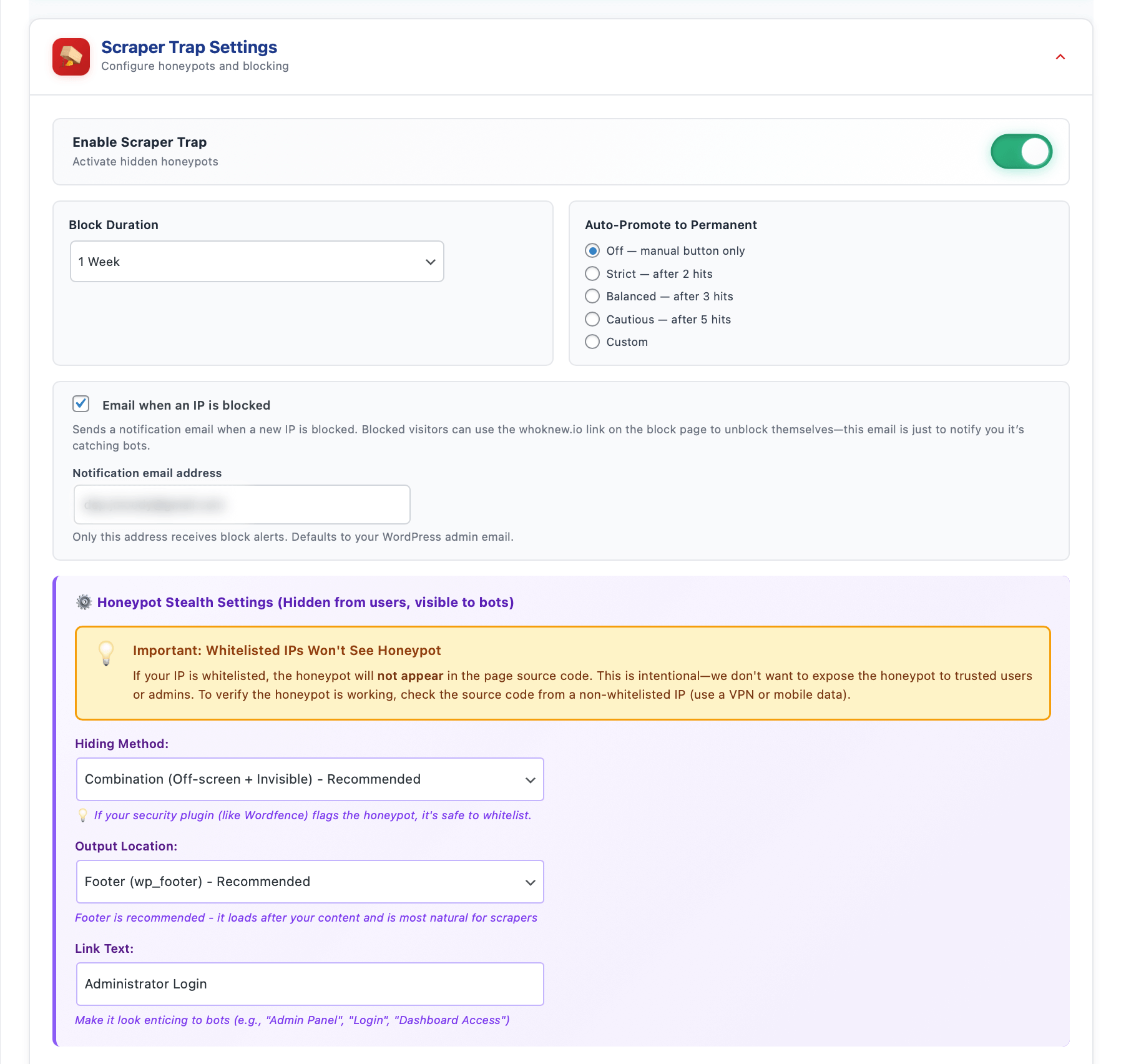1121x1064 pixels.
Task: Click the Honeypot Stealth Settings section header
Action: click(x=305, y=602)
